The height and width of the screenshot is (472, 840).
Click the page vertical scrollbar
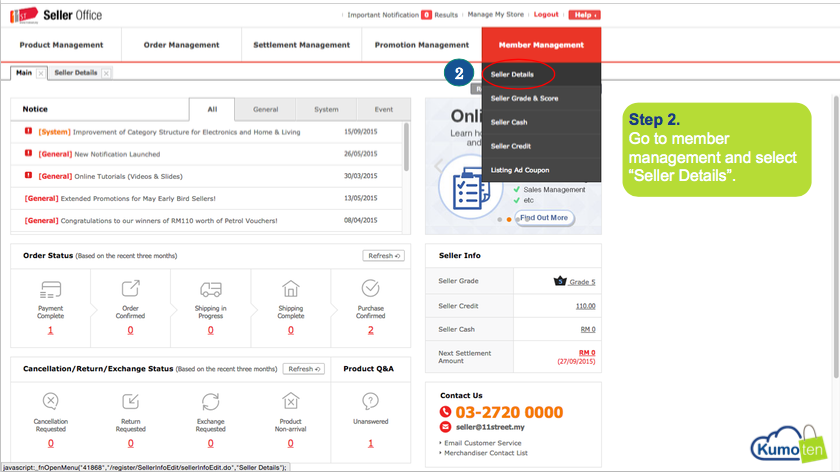[836, 236]
